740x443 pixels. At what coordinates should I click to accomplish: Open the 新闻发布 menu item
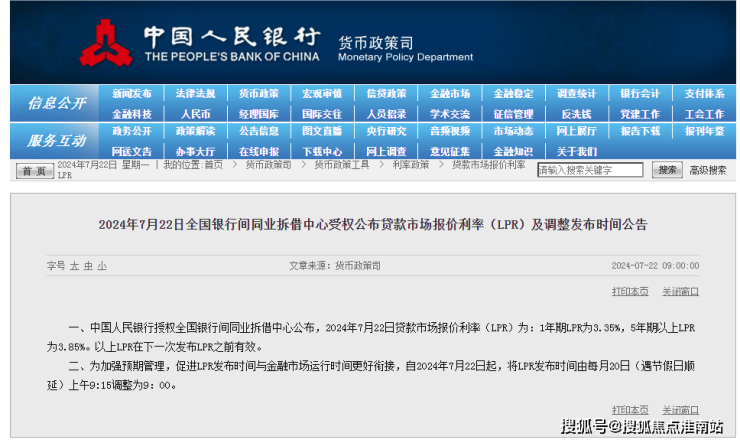[131, 94]
